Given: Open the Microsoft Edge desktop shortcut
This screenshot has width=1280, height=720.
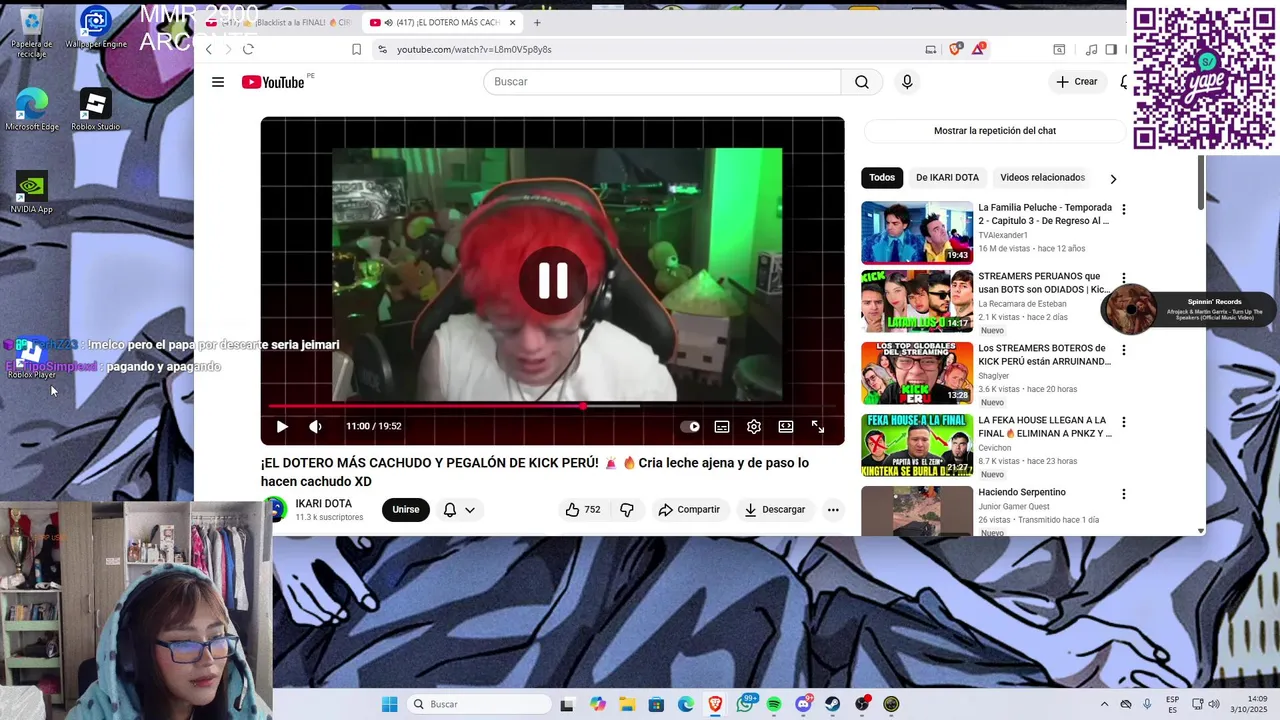Looking at the screenshot, I should point(32,110).
